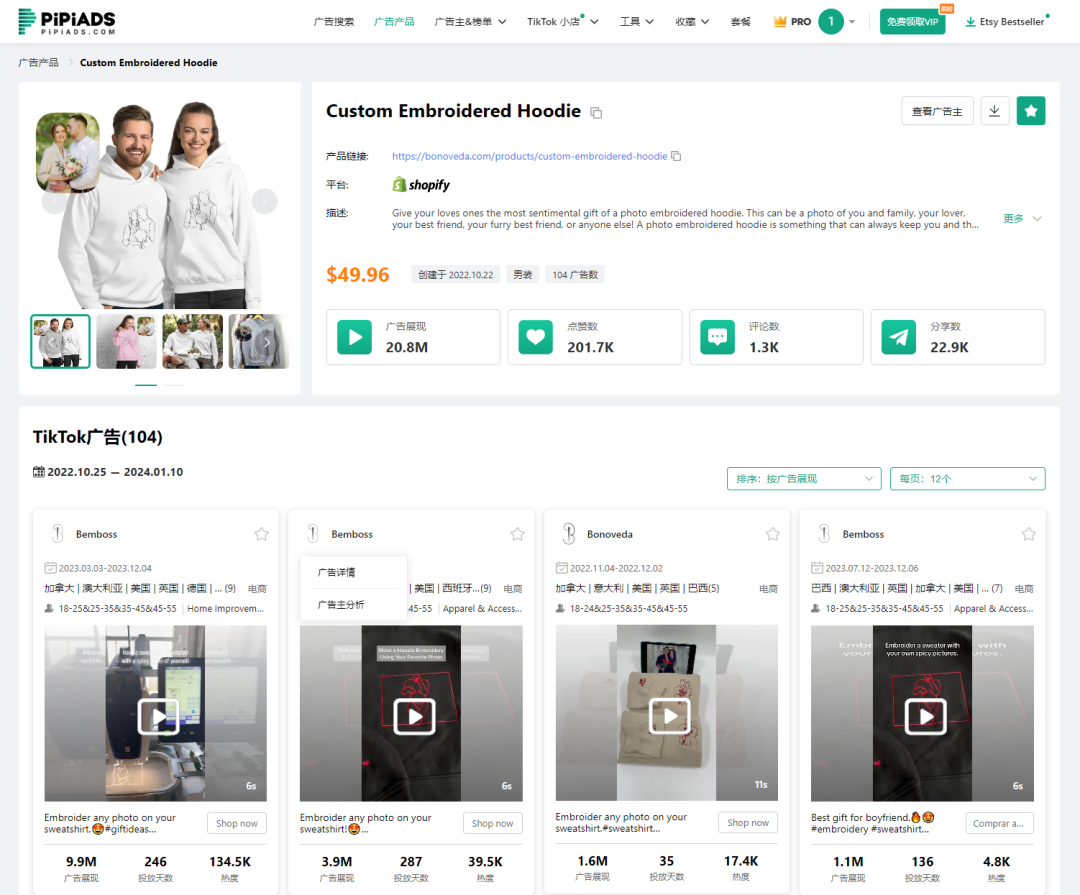Copy the product title using copy icon
1080x895 pixels.
[596, 112]
